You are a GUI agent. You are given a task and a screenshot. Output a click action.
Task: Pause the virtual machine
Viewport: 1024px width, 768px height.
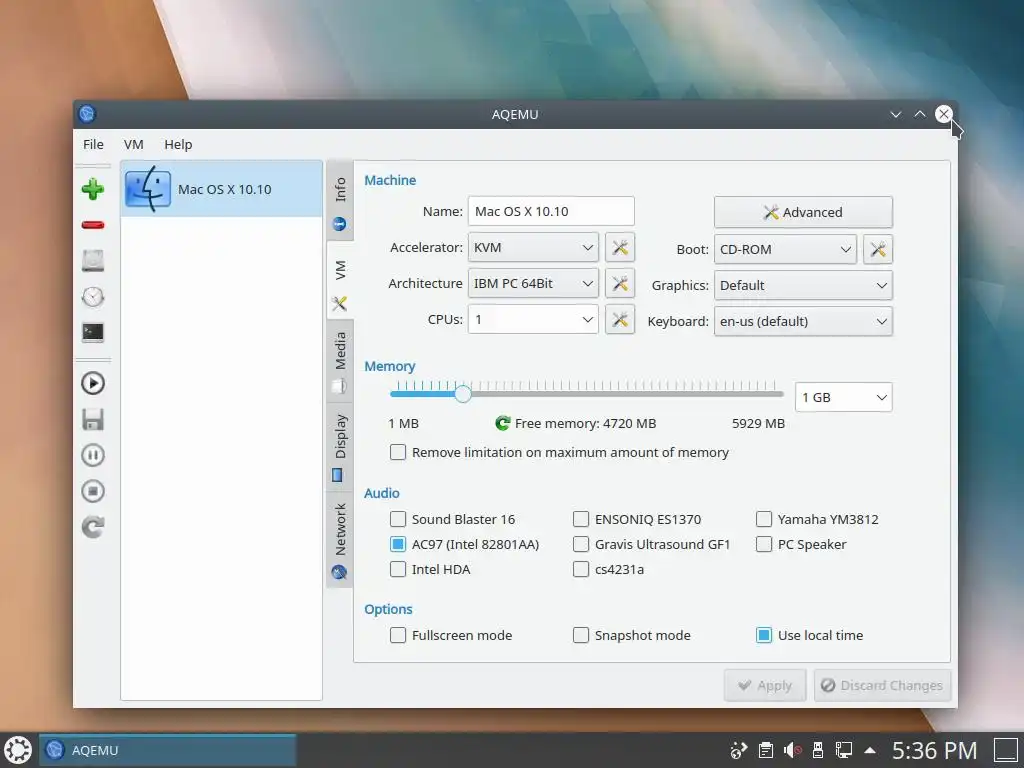coord(93,455)
